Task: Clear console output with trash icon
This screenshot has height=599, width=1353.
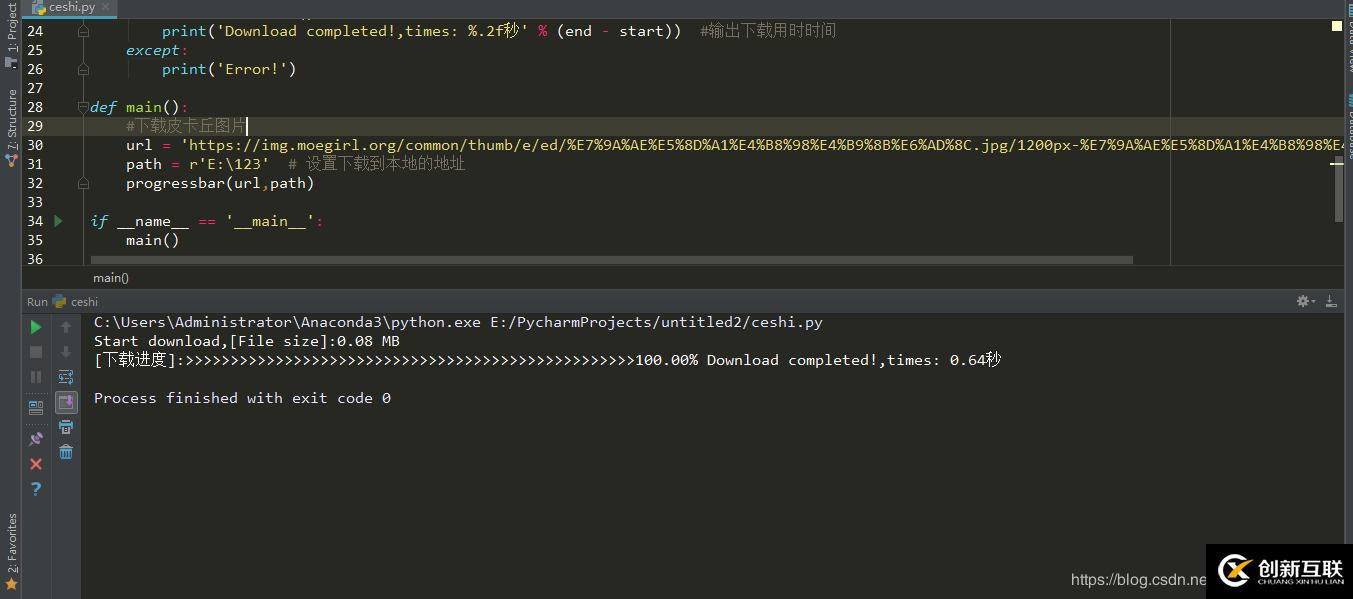Action: 66,452
